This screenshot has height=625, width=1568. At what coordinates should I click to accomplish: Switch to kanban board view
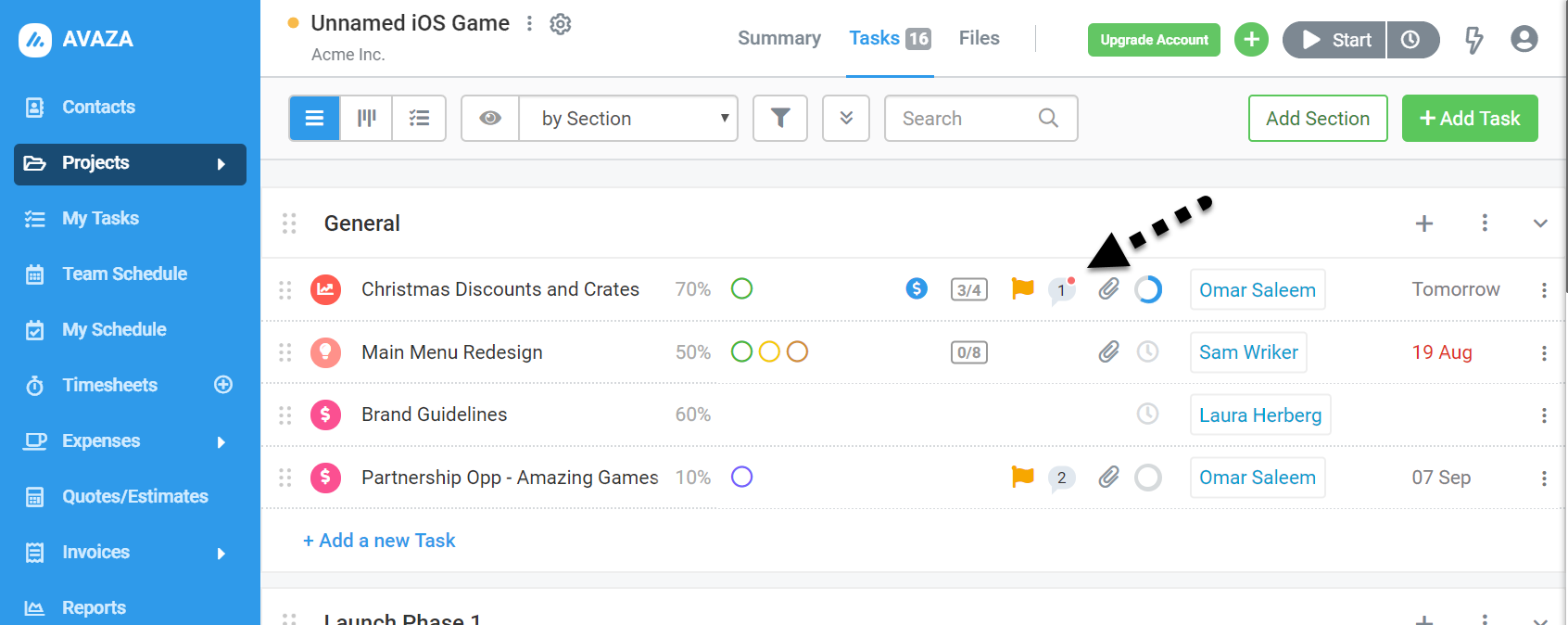(x=367, y=119)
